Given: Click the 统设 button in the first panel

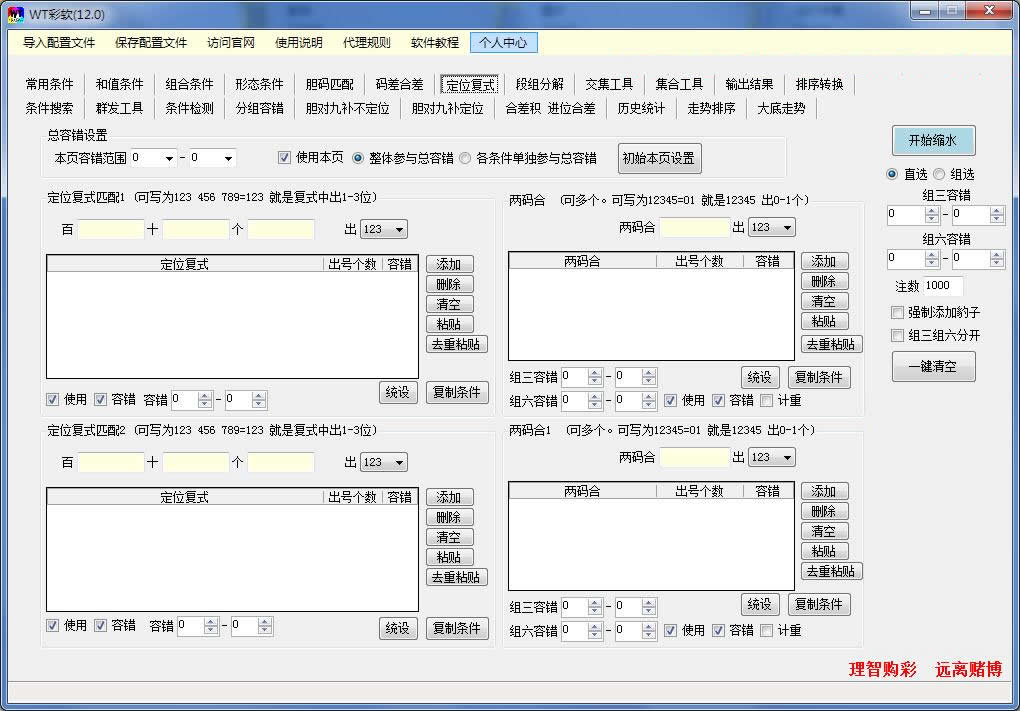Looking at the screenshot, I should (398, 392).
